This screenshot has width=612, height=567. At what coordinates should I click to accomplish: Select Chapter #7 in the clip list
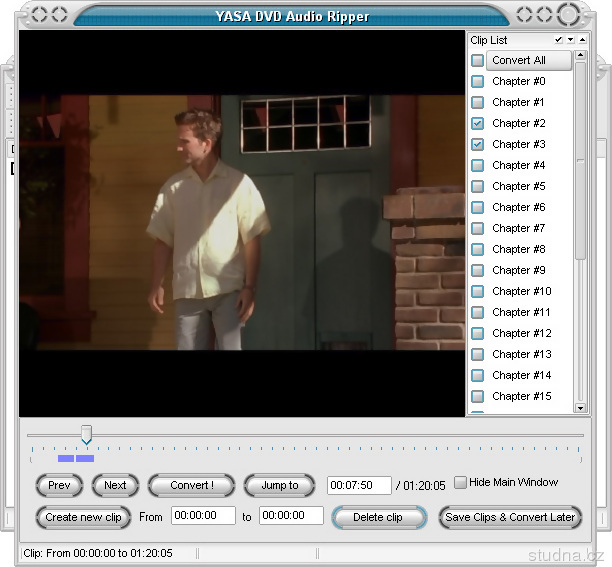pos(518,228)
